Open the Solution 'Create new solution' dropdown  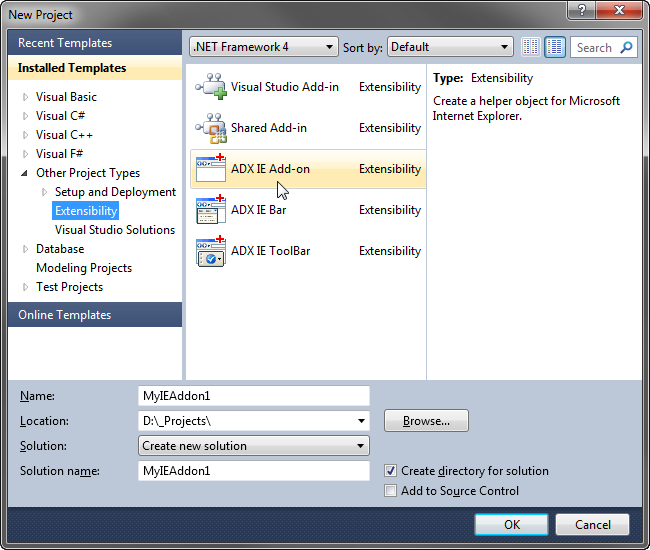tap(254, 446)
